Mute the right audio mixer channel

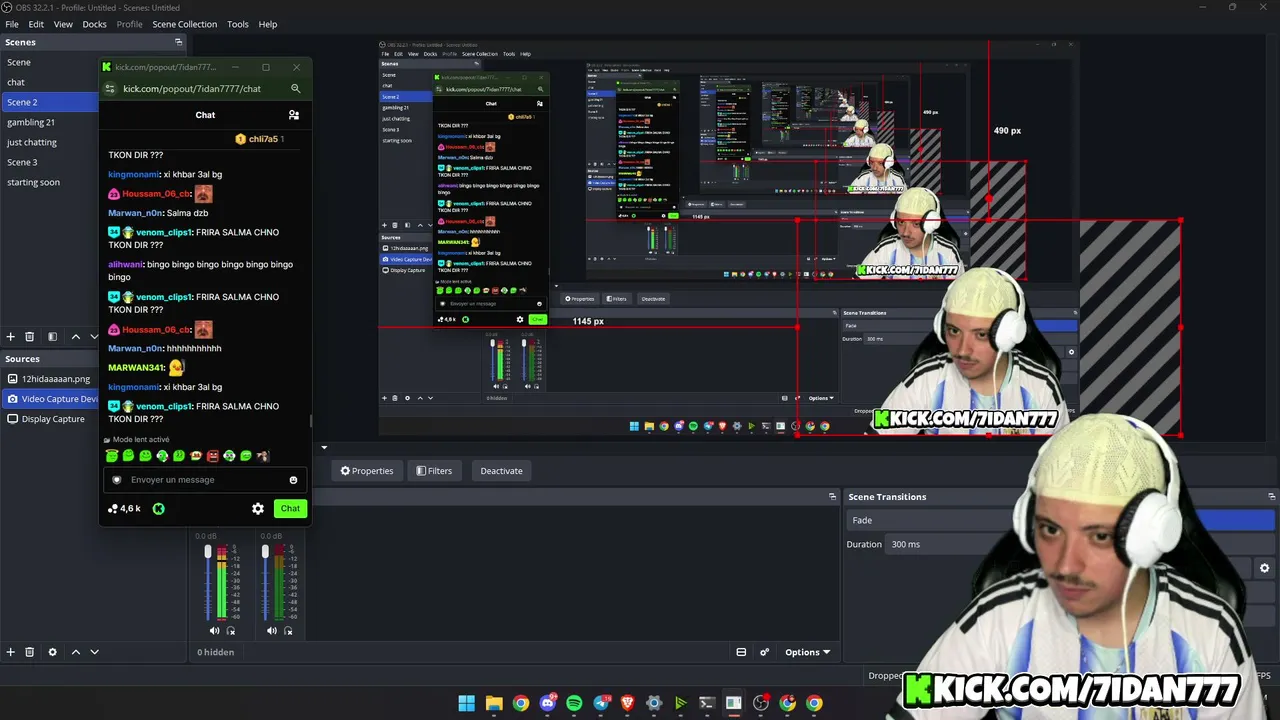pos(271,631)
